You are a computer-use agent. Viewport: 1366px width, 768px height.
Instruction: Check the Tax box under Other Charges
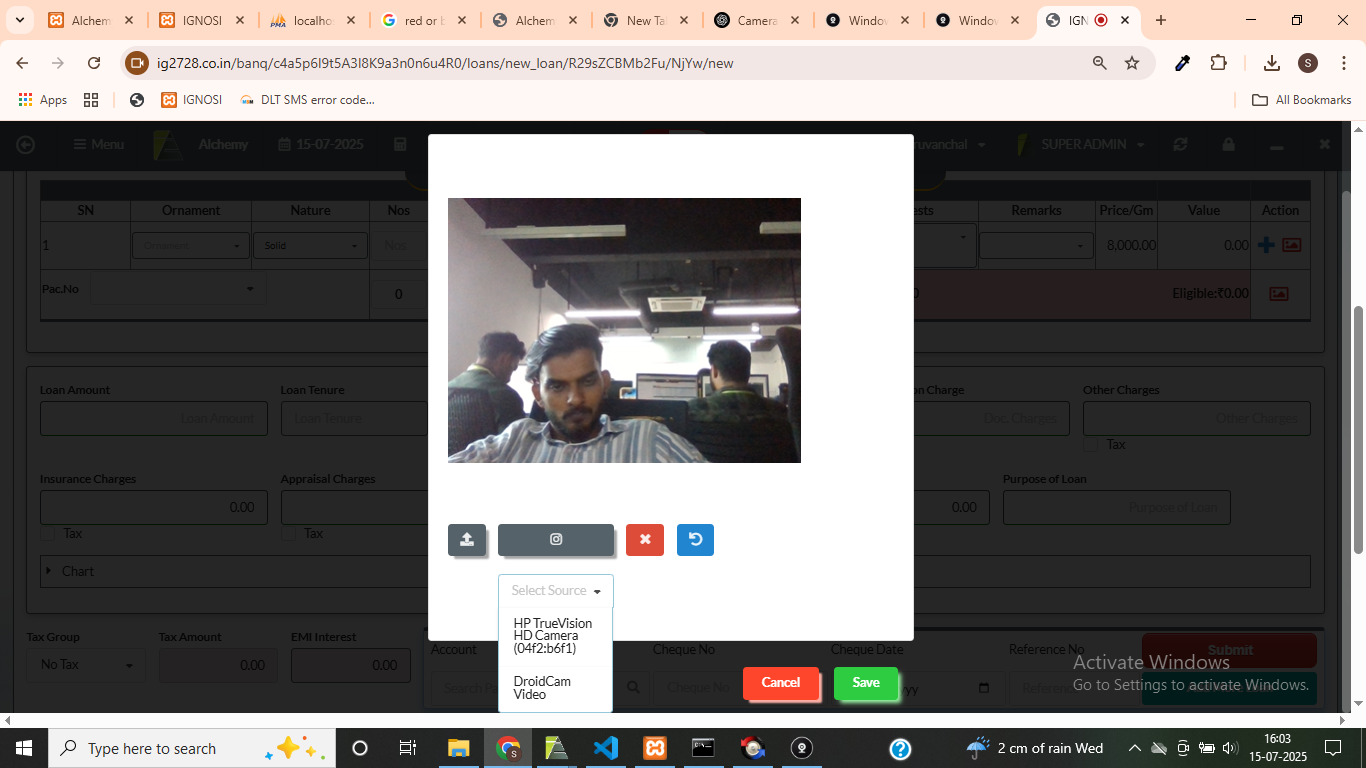point(1091,445)
